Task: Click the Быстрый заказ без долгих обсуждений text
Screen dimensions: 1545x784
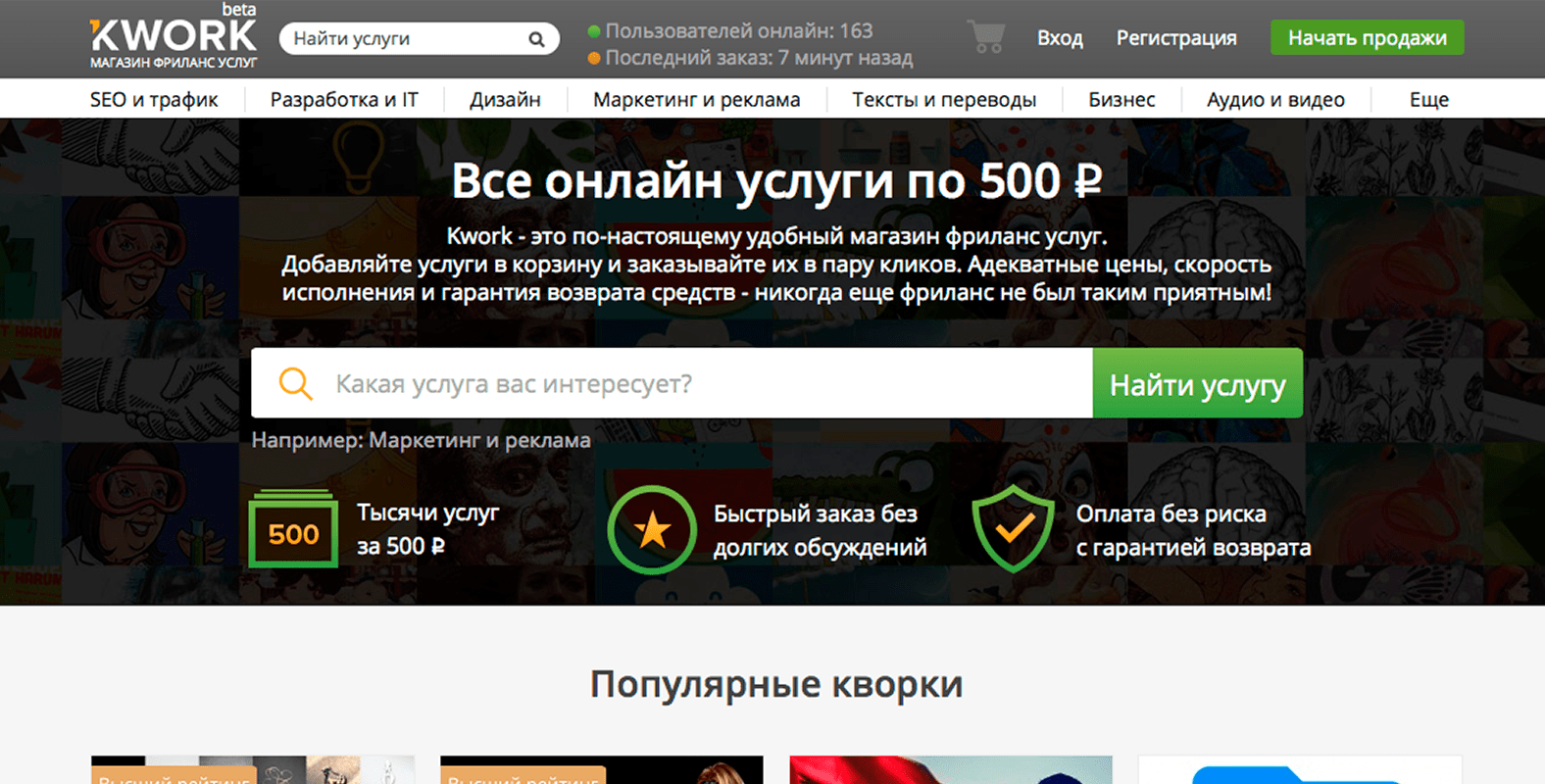Action: click(820, 530)
